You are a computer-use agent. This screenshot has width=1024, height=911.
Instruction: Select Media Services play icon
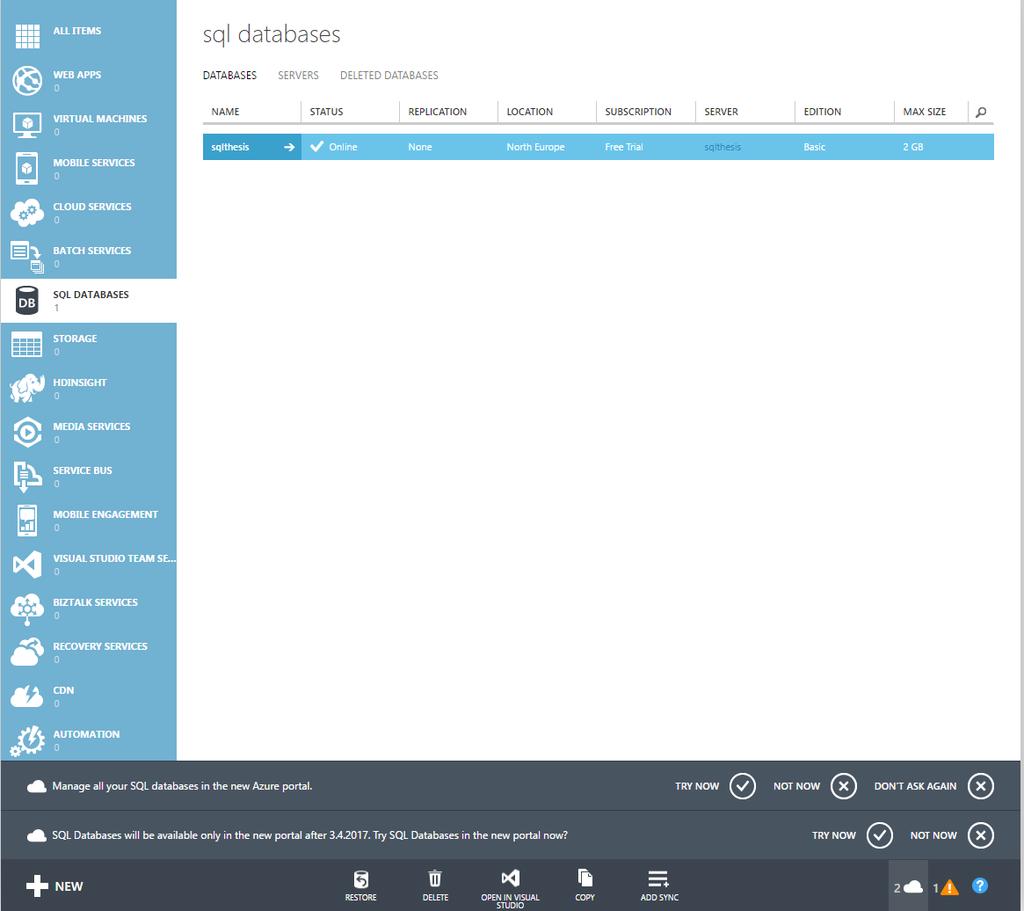[x=27, y=432]
